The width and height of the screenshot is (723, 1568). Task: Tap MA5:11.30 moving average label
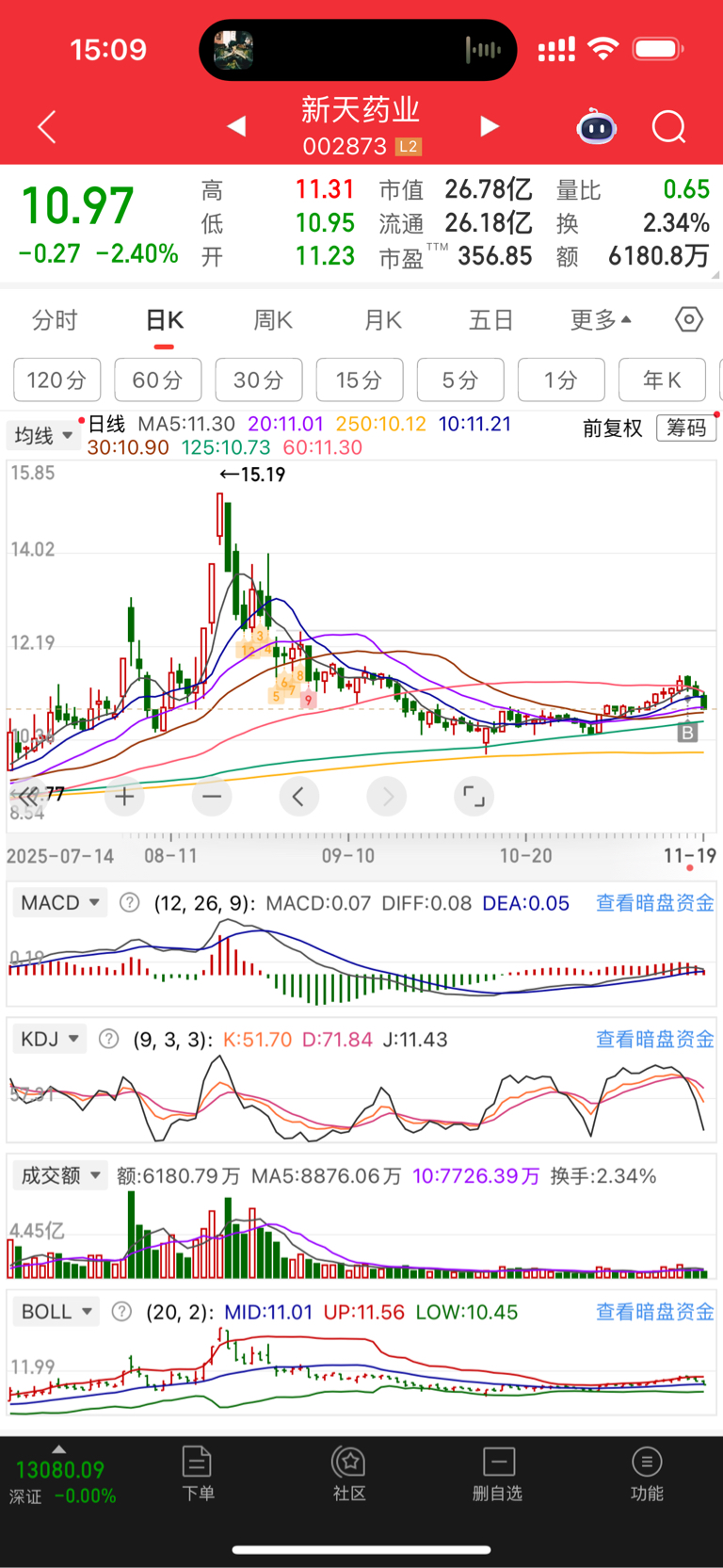(x=186, y=424)
